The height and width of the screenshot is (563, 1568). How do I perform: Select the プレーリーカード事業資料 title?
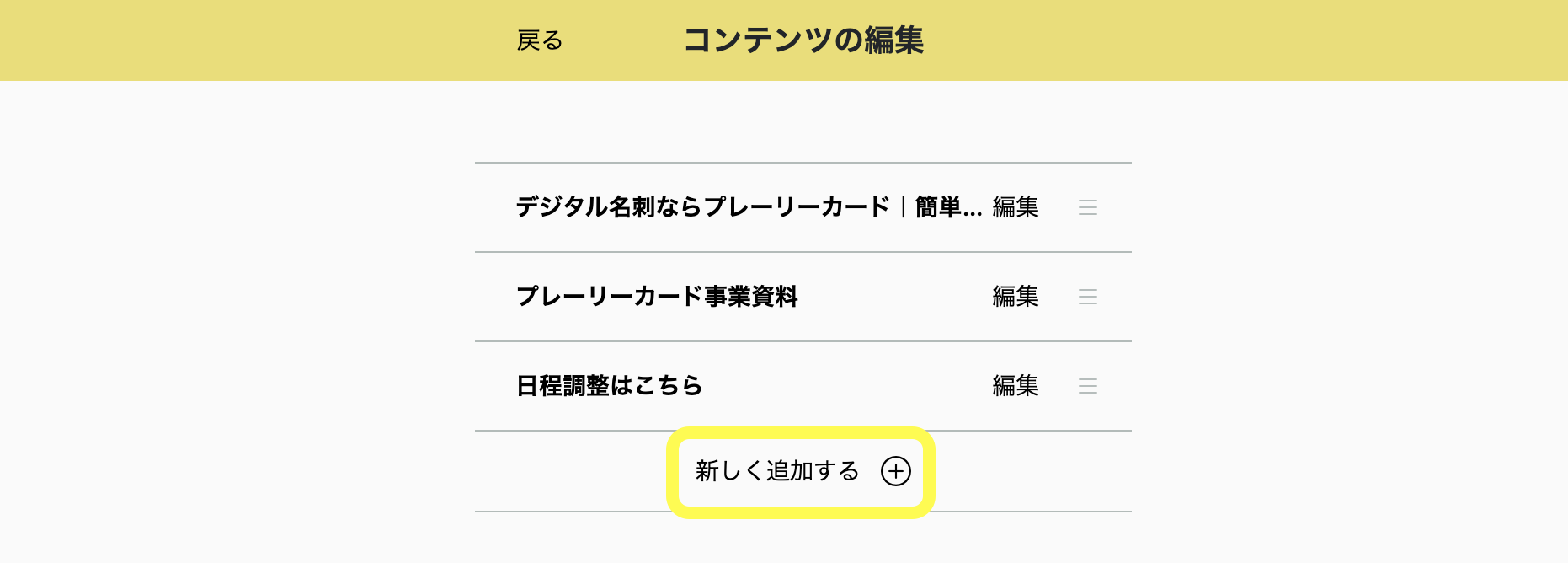pos(657,297)
